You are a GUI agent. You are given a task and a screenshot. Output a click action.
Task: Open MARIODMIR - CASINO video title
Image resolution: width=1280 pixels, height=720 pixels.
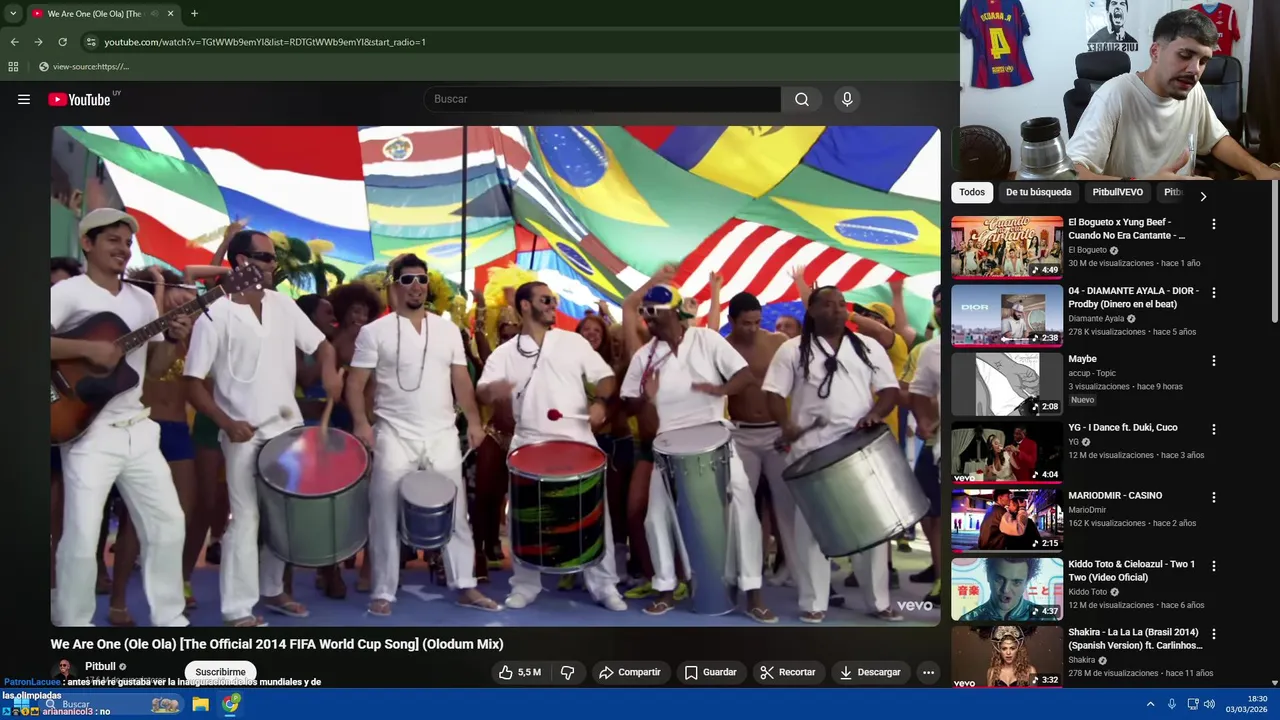tap(1115, 496)
